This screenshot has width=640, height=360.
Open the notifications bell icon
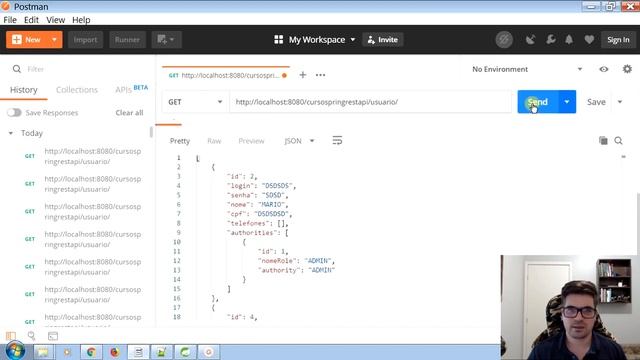tap(569, 40)
